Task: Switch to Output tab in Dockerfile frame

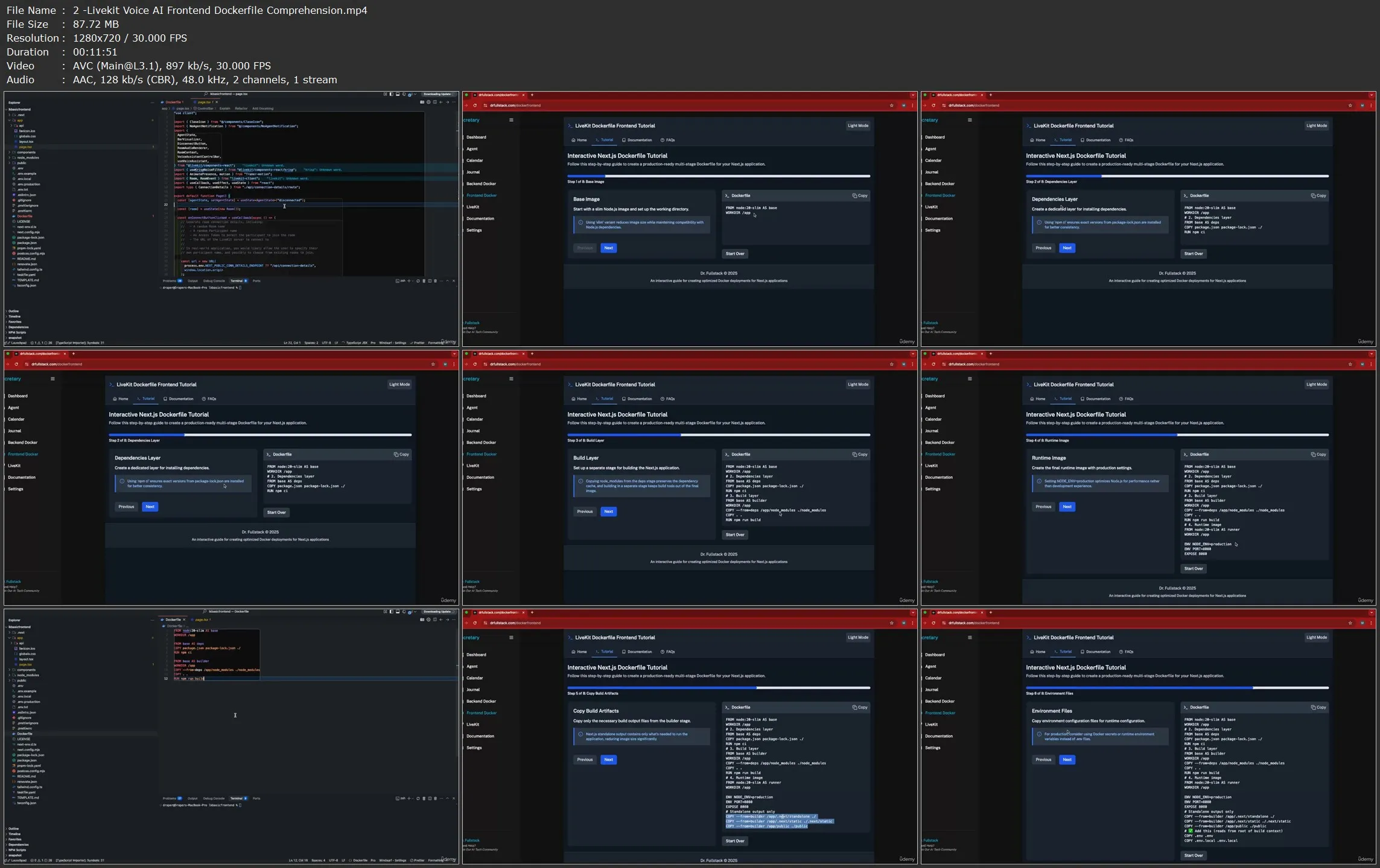Action: 192,798
